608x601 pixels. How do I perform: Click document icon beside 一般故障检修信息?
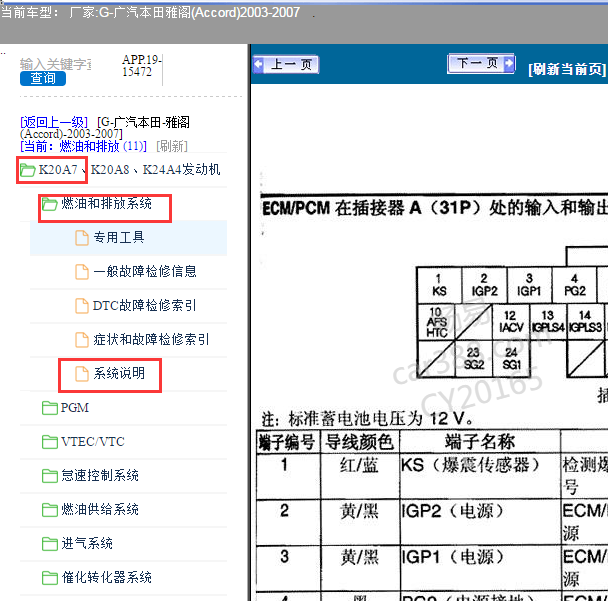click(81, 272)
